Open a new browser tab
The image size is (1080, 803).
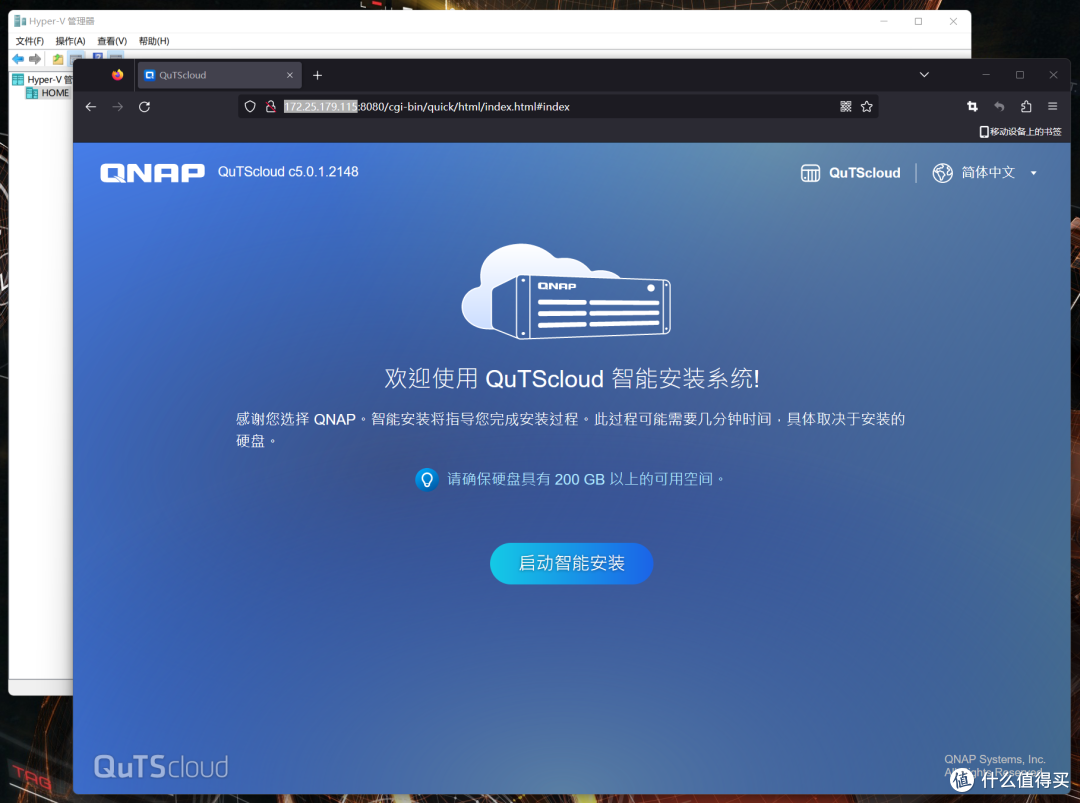pyautogui.click(x=318, y=75)
